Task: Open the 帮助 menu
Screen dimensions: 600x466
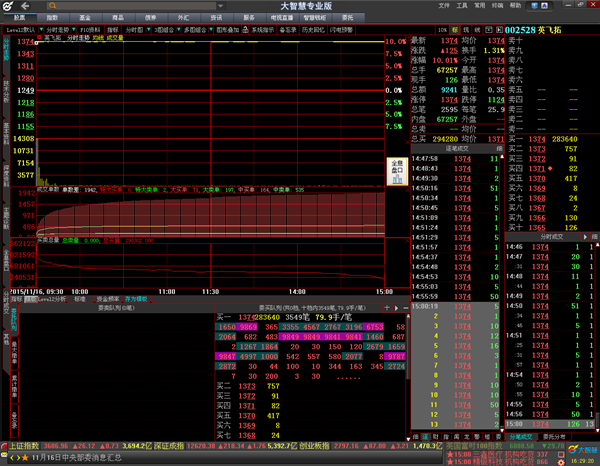Action: pyautogui.click(x=515, y=5)
